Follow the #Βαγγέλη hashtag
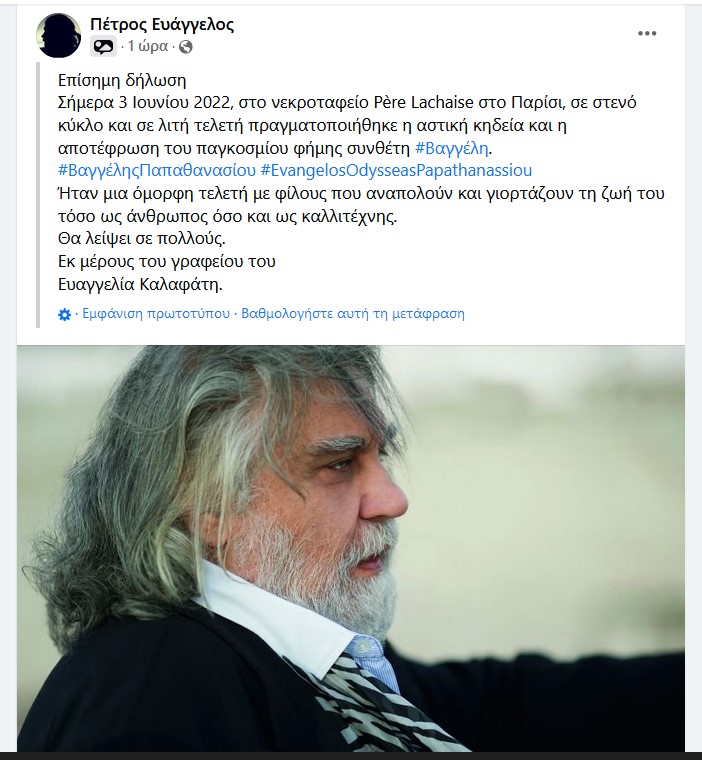Screen dimensions: 702x760 coord(452,148)
